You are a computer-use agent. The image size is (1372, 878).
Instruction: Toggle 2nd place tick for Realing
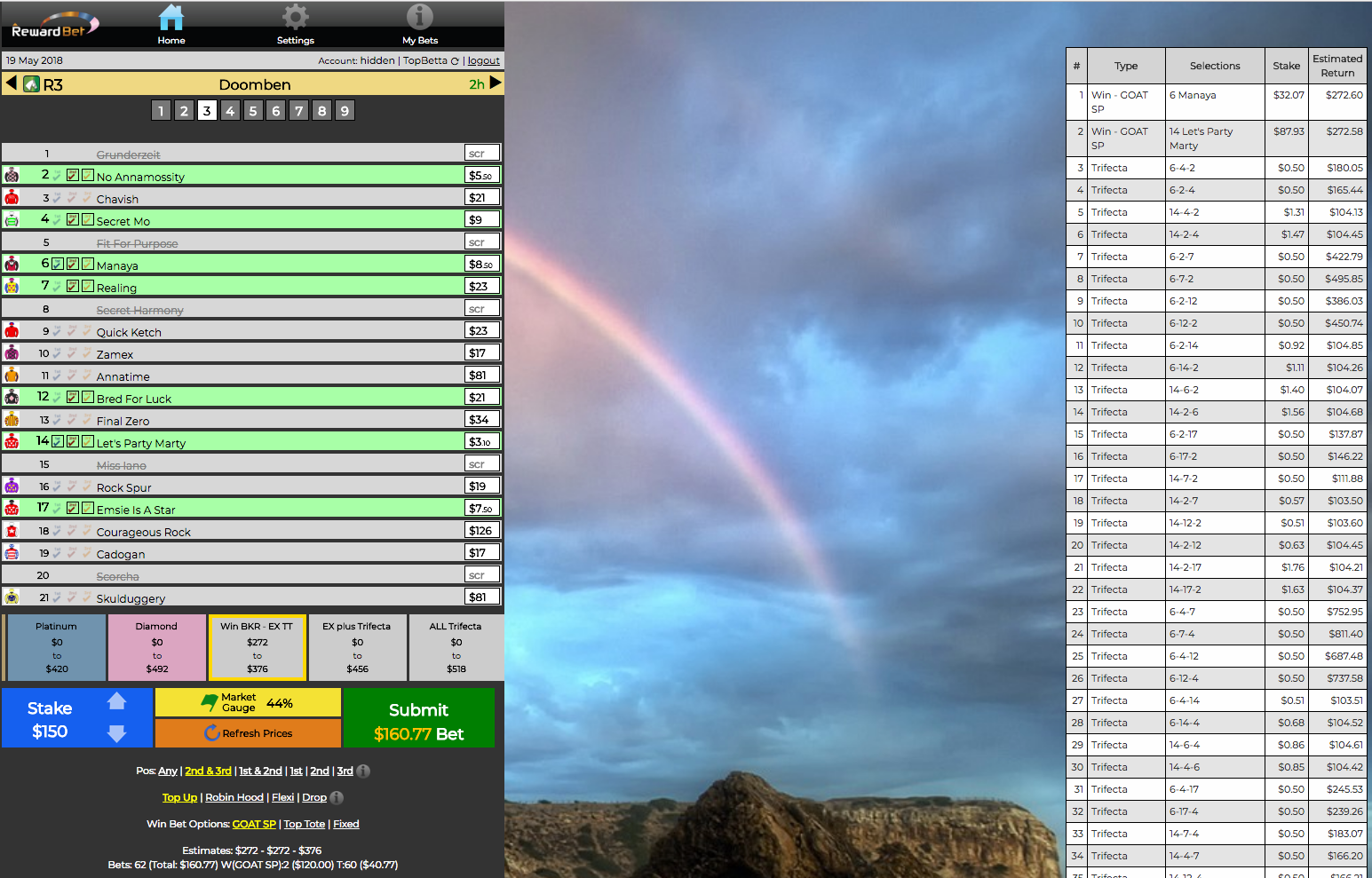click(73, 286)
